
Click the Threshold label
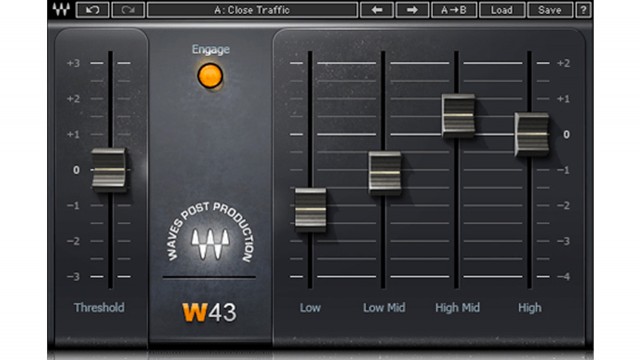coord(99,307)
